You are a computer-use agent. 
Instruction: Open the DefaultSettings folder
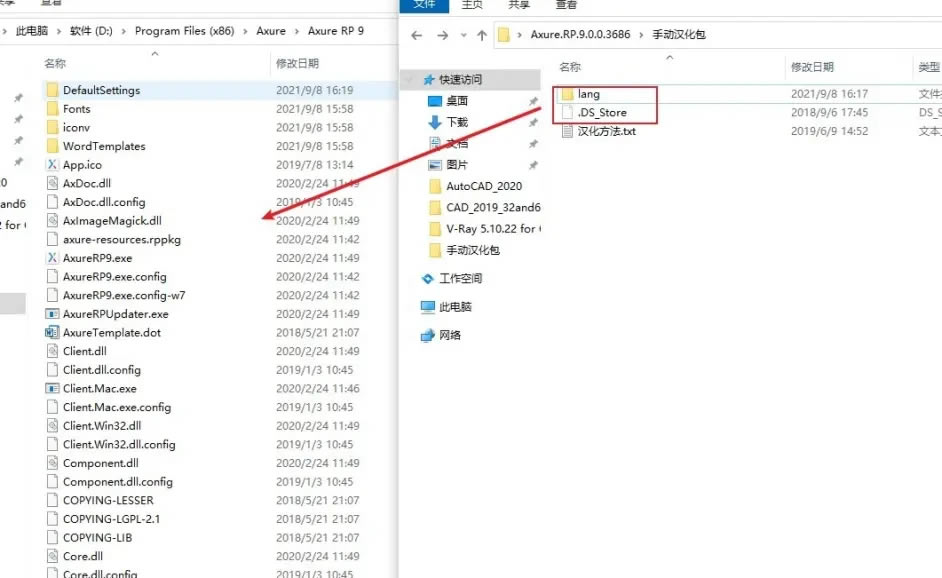(100, 90)
